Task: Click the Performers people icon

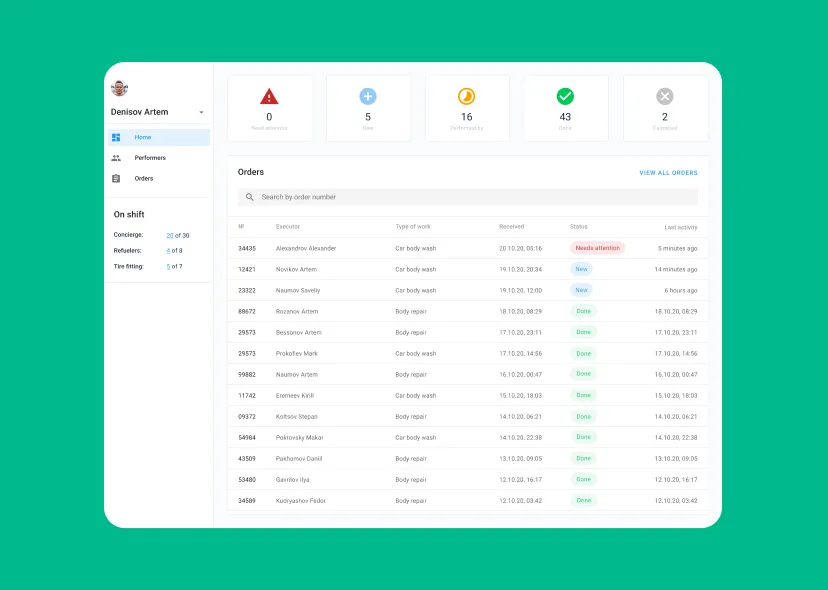Action: pos(116,158)
